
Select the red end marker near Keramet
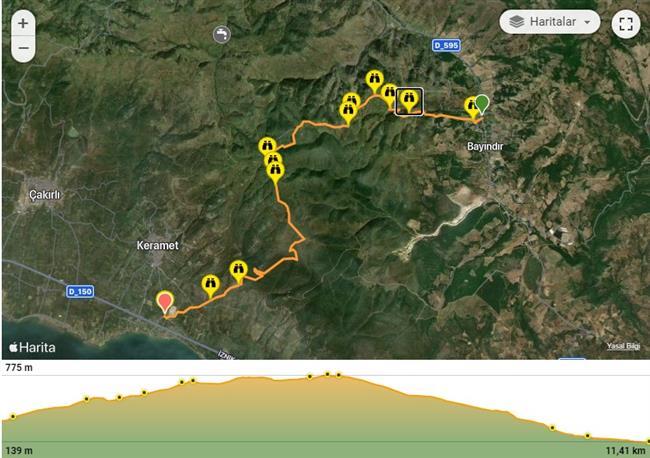(165, 302)
